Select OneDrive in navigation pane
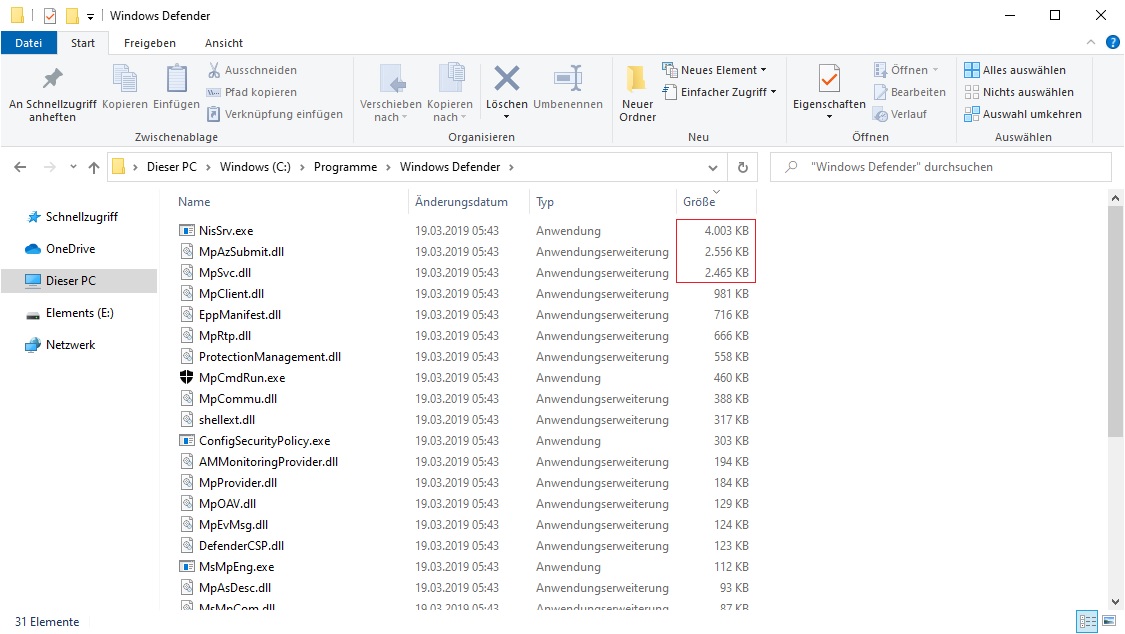1125x634 pixels. coord(60,249)
